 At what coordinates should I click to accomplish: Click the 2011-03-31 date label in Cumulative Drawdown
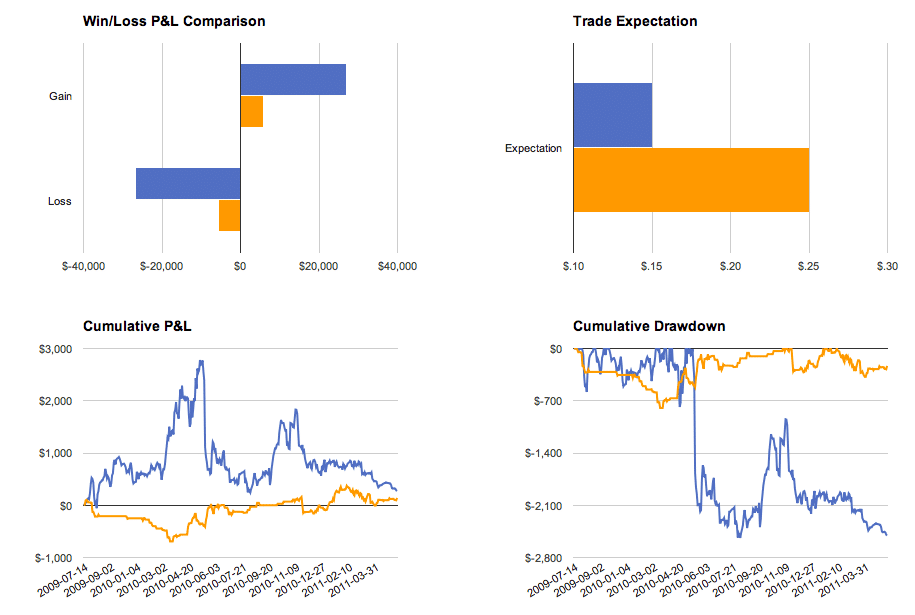[x=844, y=580]
